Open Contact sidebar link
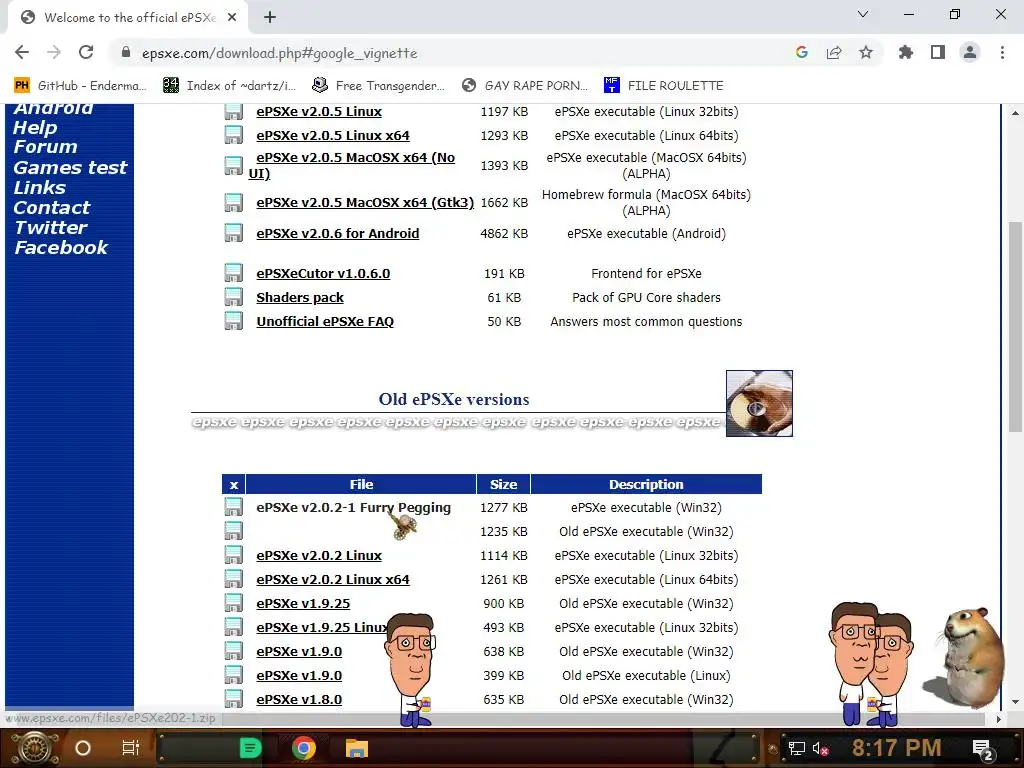Screen dimensions: 1024x768 tap(52, 208)
